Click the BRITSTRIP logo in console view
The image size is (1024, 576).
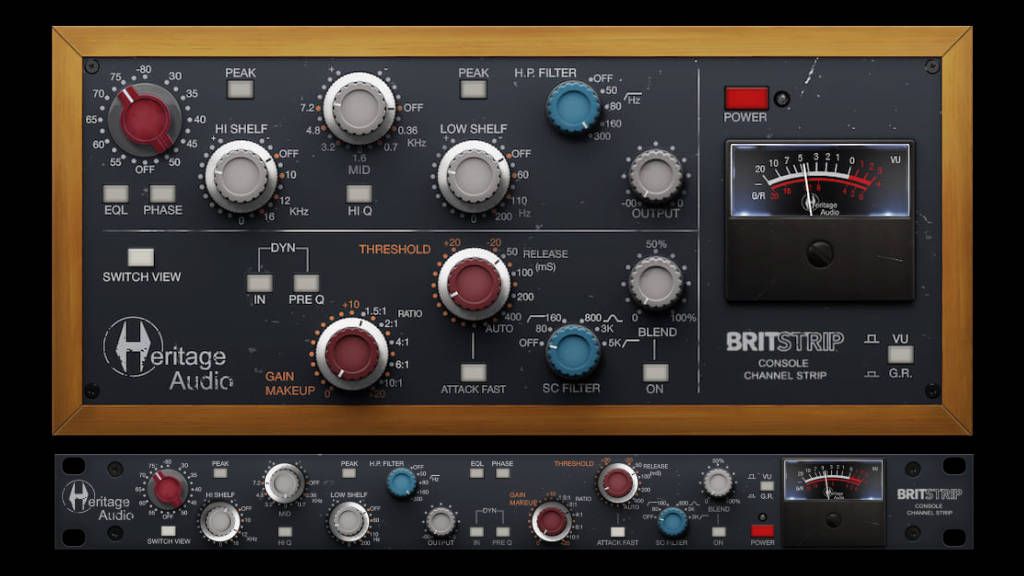[x=784, y=342]
